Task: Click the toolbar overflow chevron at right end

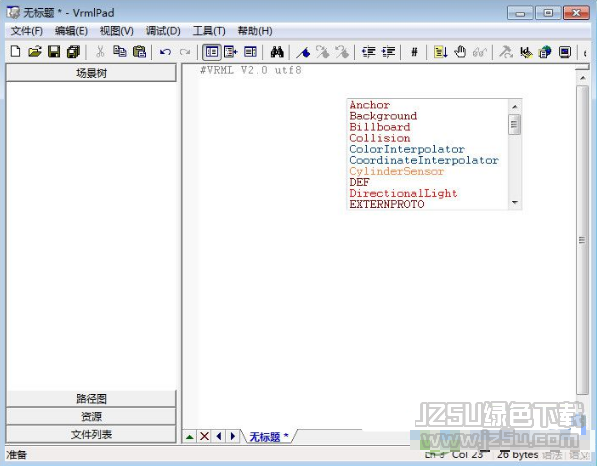Action: point(585,52)
